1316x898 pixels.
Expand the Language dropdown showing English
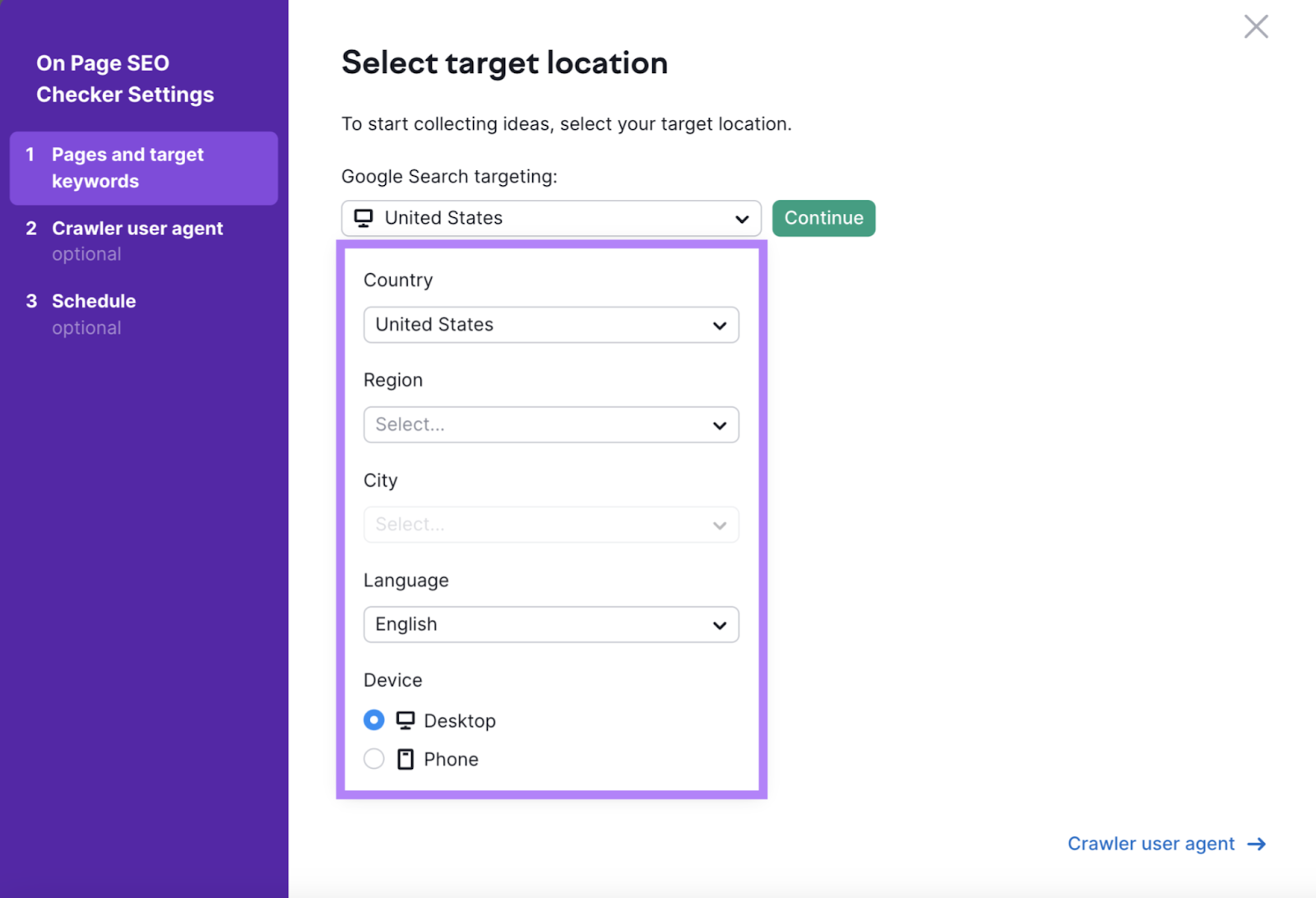(551, 625)
